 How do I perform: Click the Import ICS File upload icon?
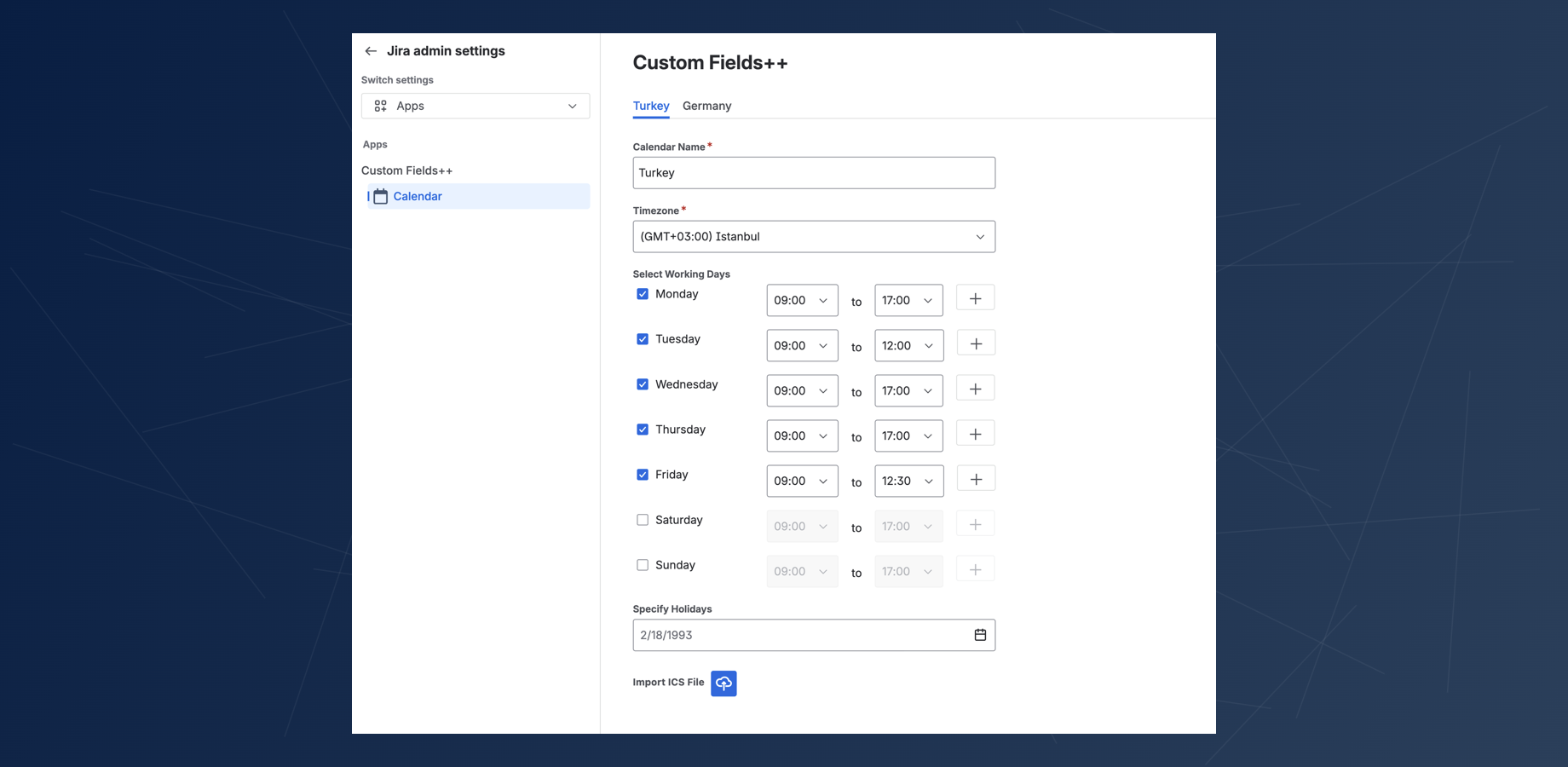click(x=723, y=683)
